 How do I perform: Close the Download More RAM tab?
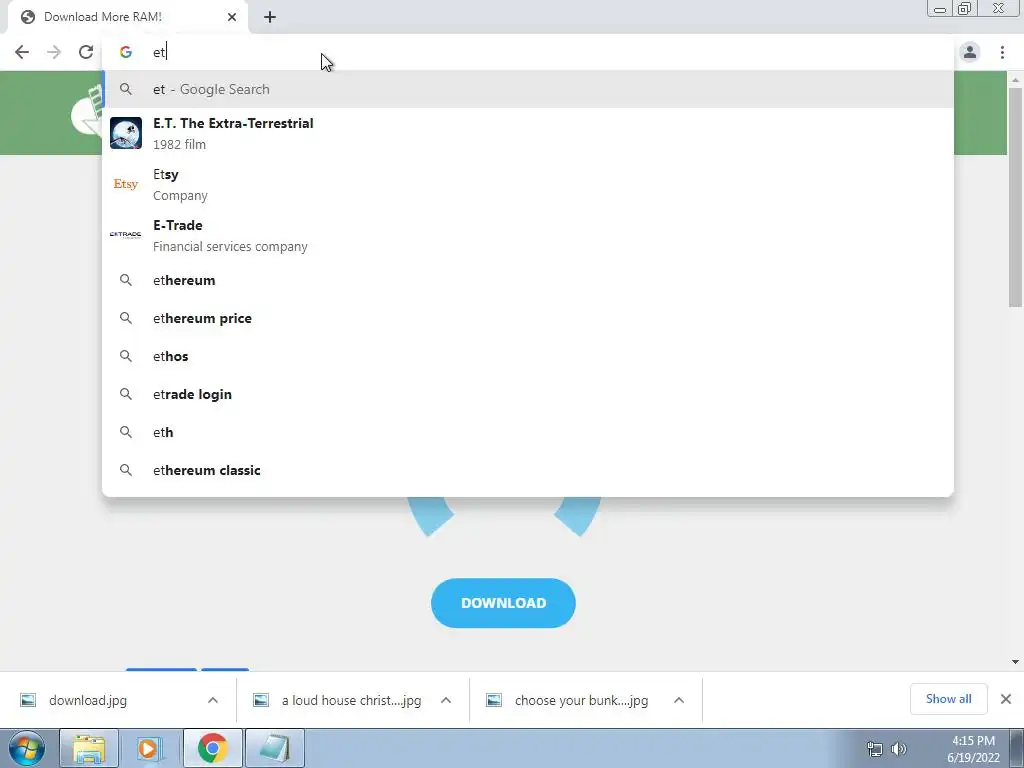[x=232, y=17]
